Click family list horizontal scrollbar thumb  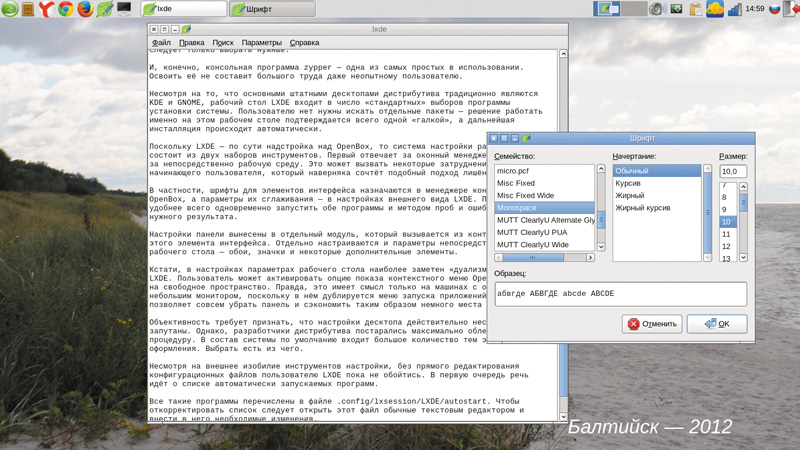click(x=533, y=258)
